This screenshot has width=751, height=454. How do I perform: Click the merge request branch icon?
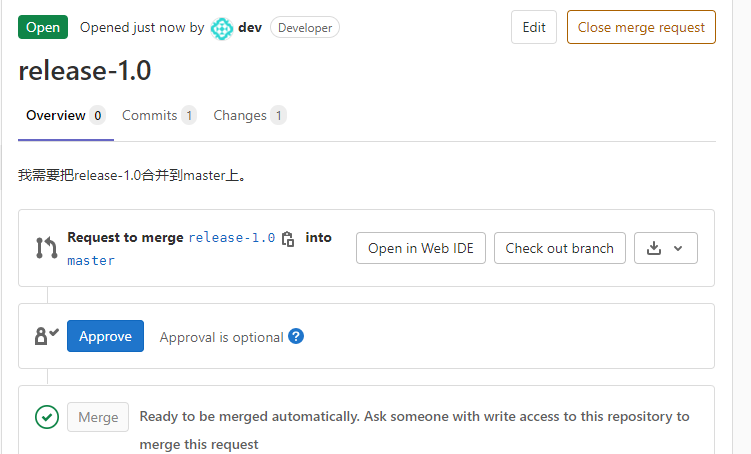pos(46,248)
